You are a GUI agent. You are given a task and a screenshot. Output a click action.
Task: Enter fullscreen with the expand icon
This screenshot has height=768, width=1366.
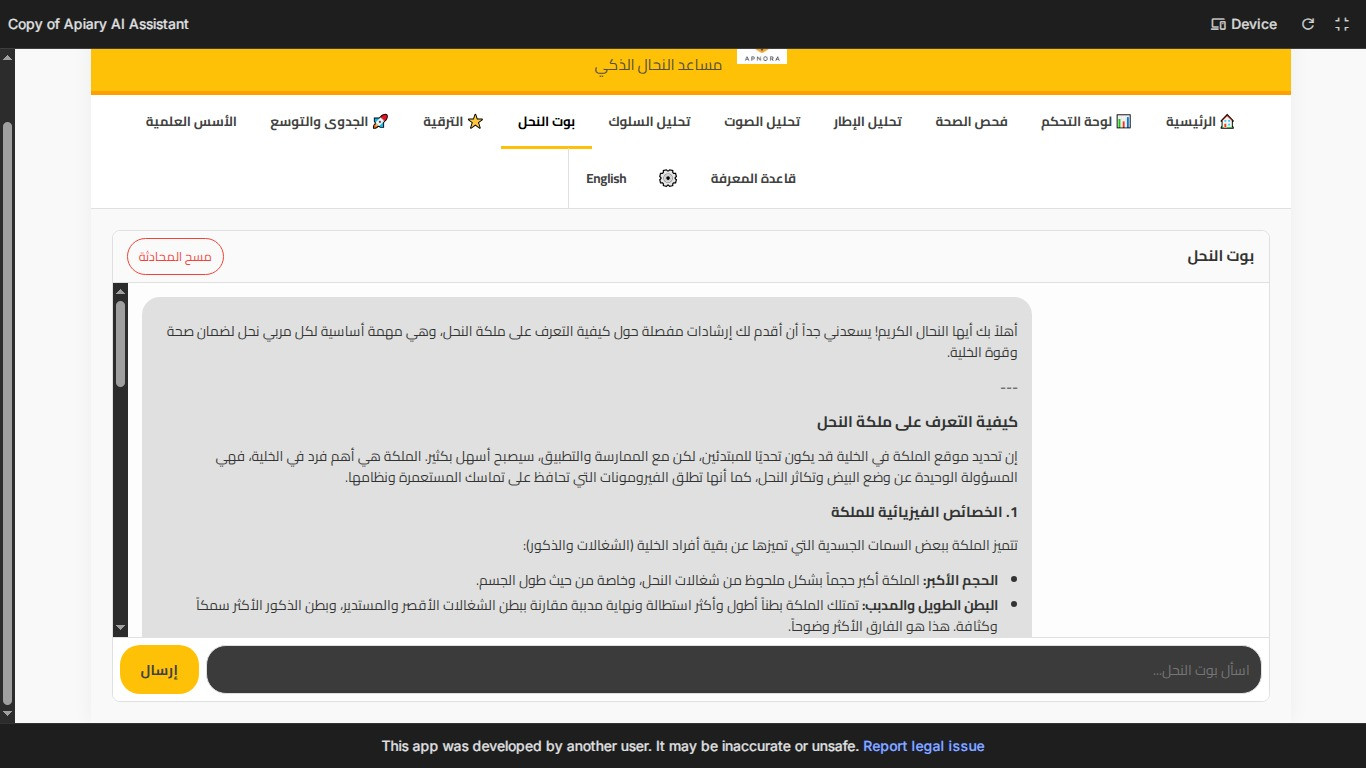(x=1341, y=24)
